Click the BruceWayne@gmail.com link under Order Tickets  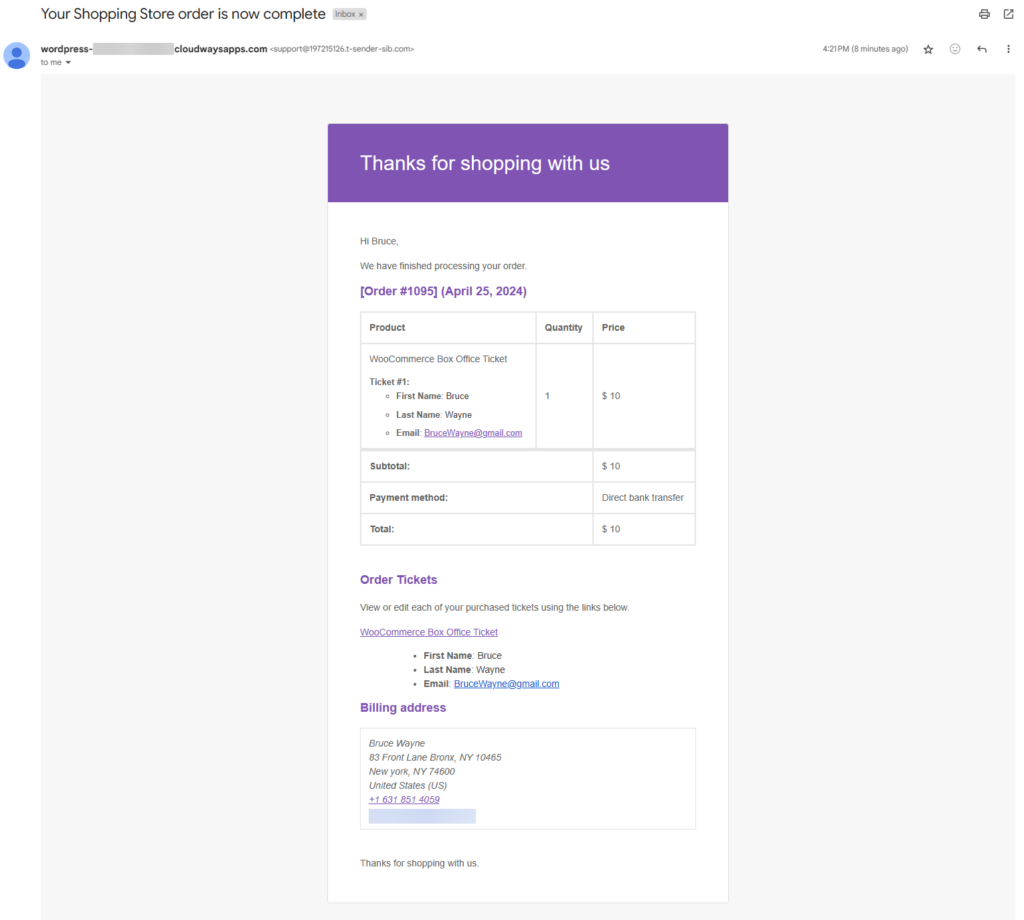point(506,684)
